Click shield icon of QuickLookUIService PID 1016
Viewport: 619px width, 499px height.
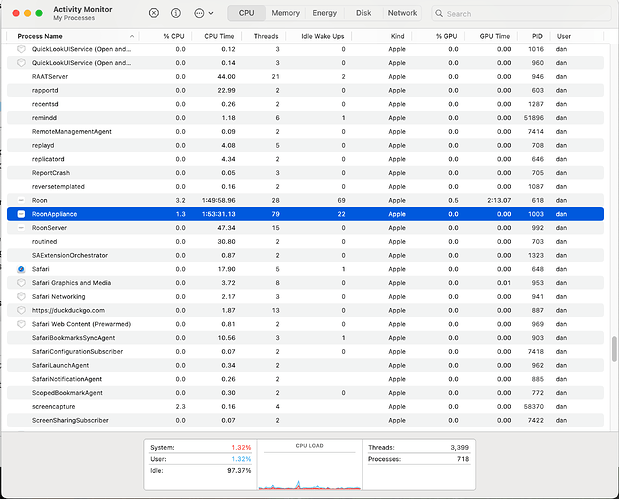(21, 49)
